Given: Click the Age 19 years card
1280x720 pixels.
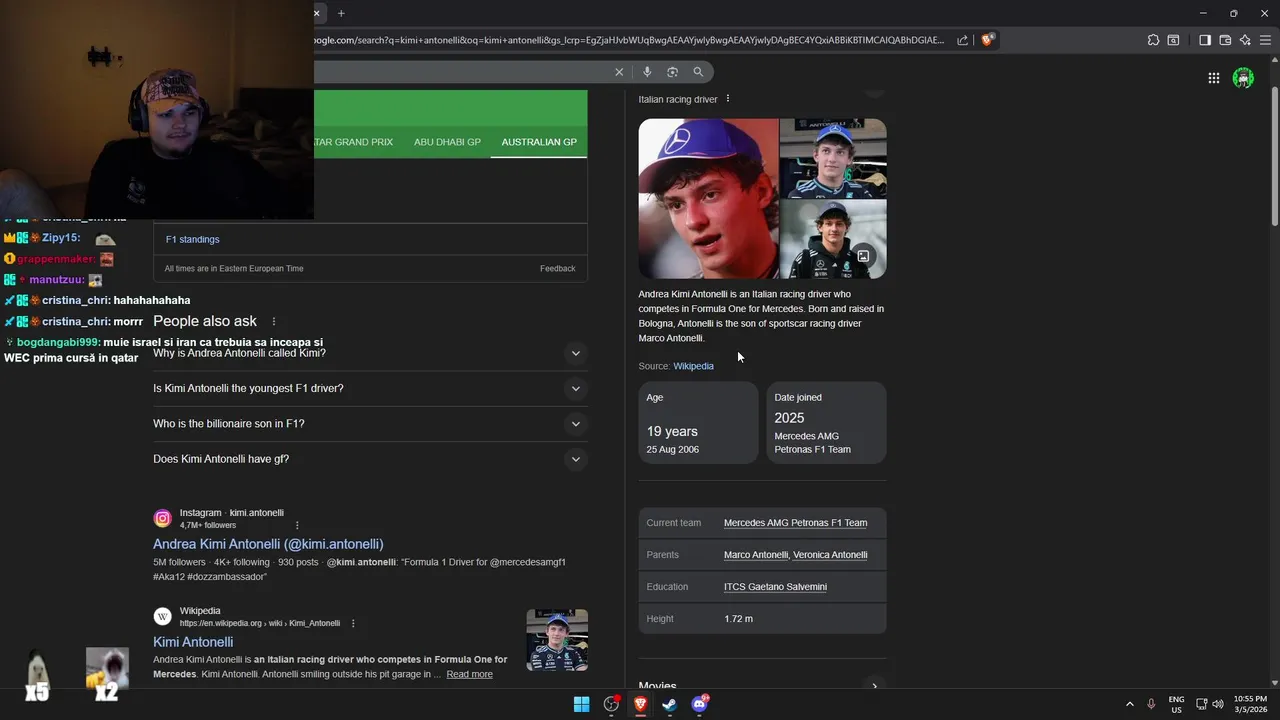Looking at the screenshot, I should point(698,423).
